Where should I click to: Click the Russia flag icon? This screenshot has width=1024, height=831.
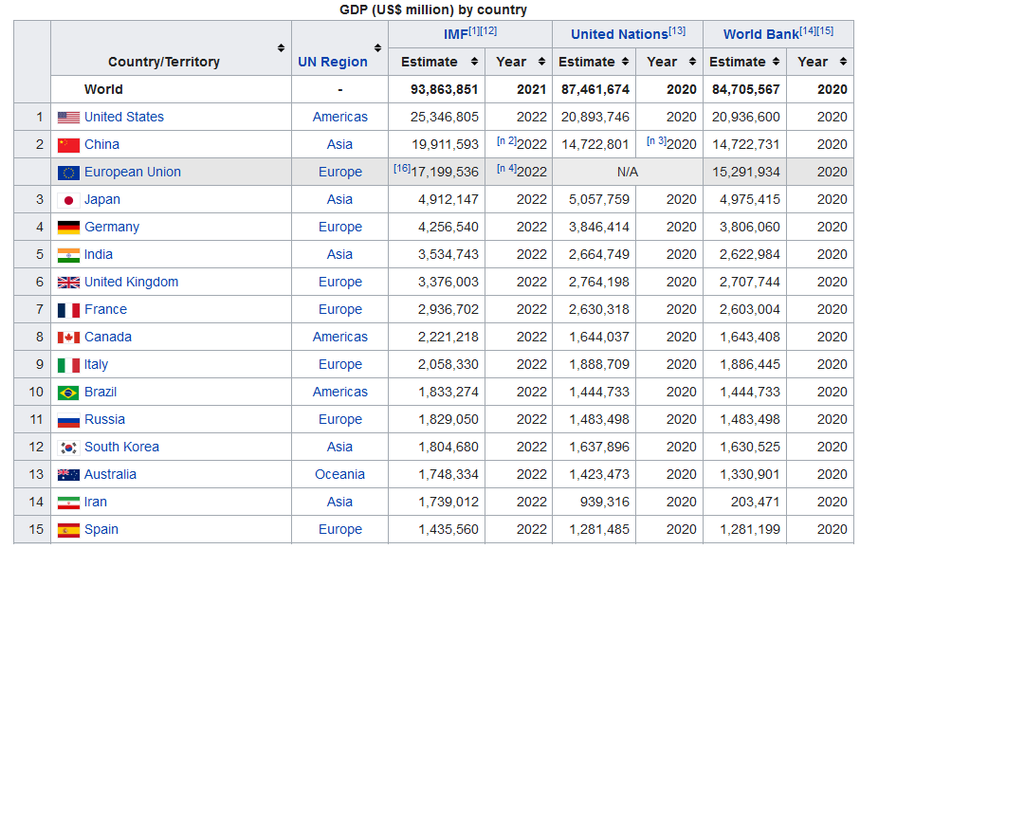click(x=69, y=419)
